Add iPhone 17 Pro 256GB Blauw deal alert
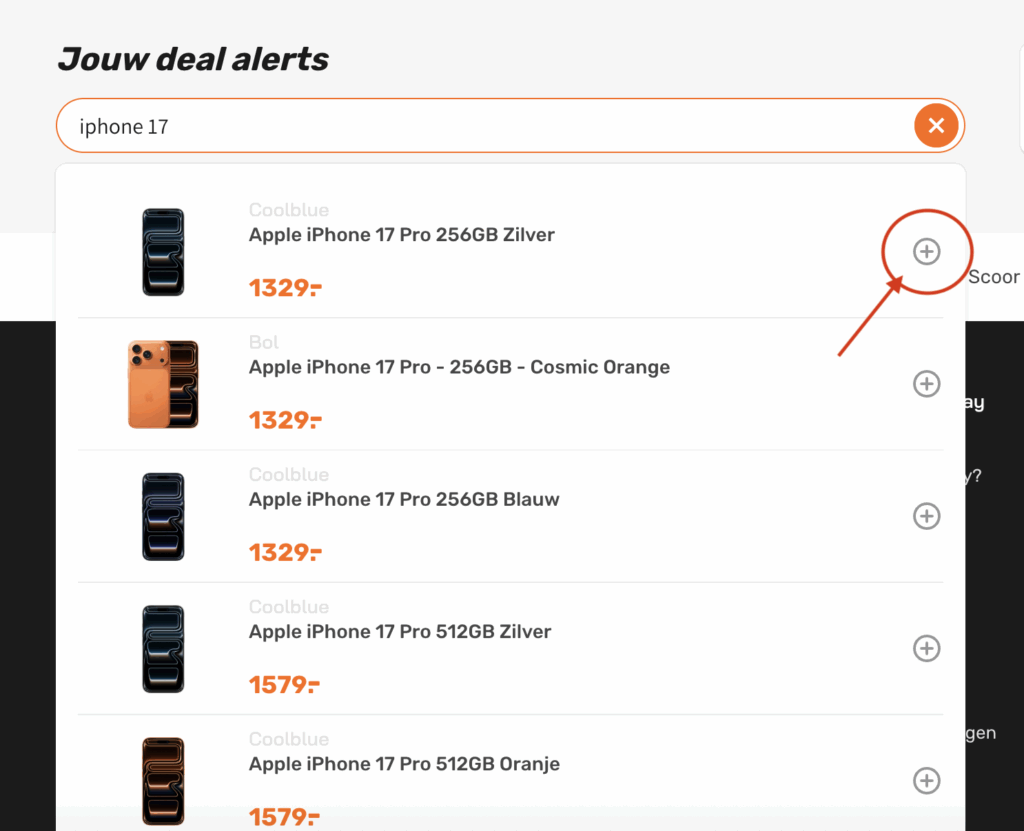This screenshot has height=831, width=1024. coord(927,516)
